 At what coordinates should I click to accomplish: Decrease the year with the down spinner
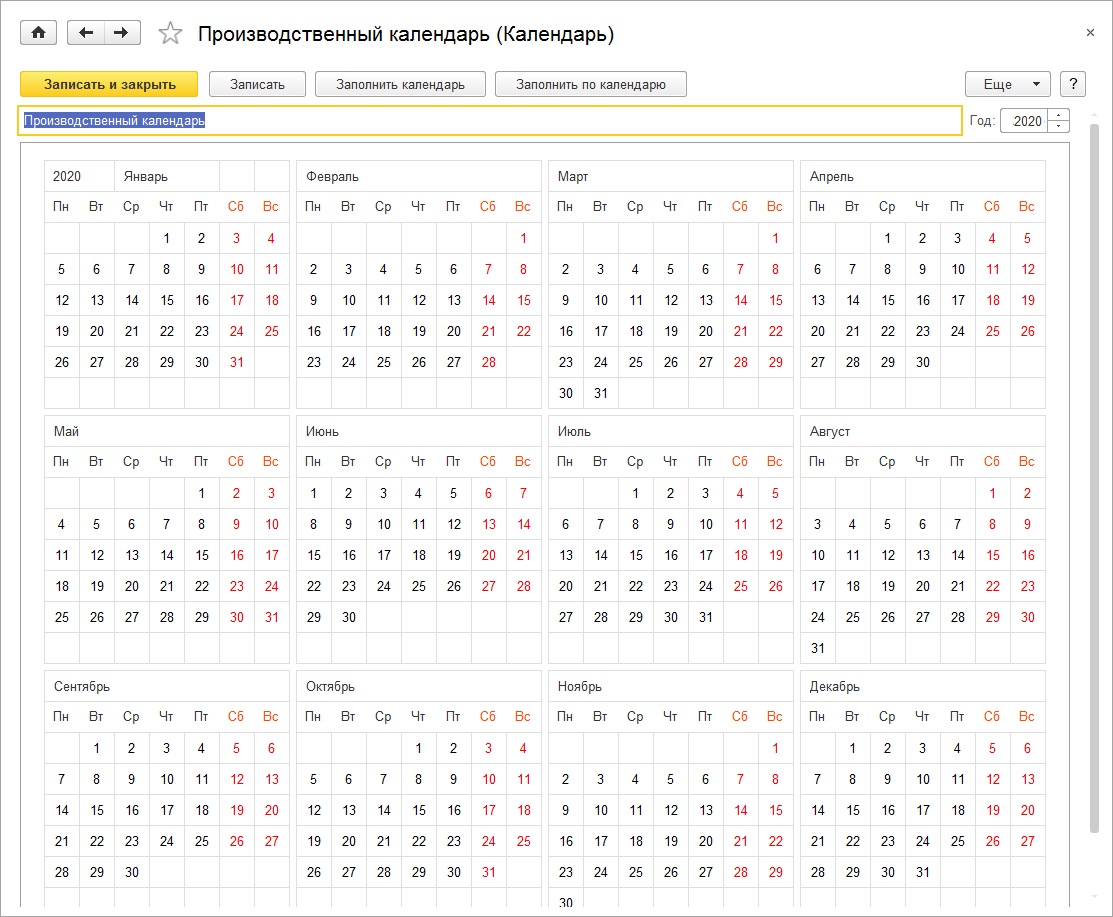[x=1058, y=126]
